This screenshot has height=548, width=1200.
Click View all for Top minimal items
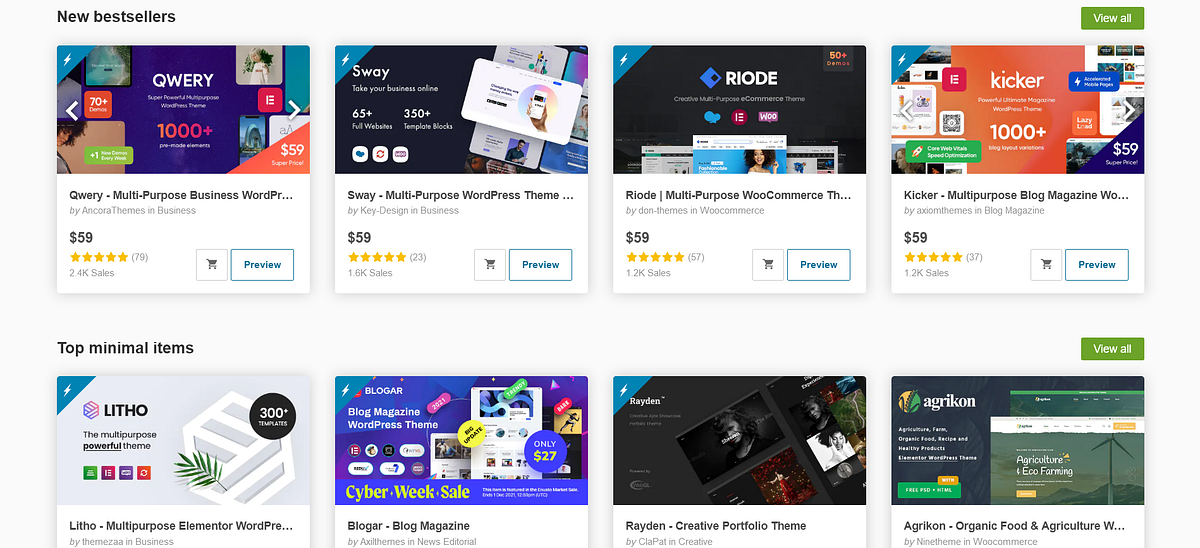(x=1112, y=349)
